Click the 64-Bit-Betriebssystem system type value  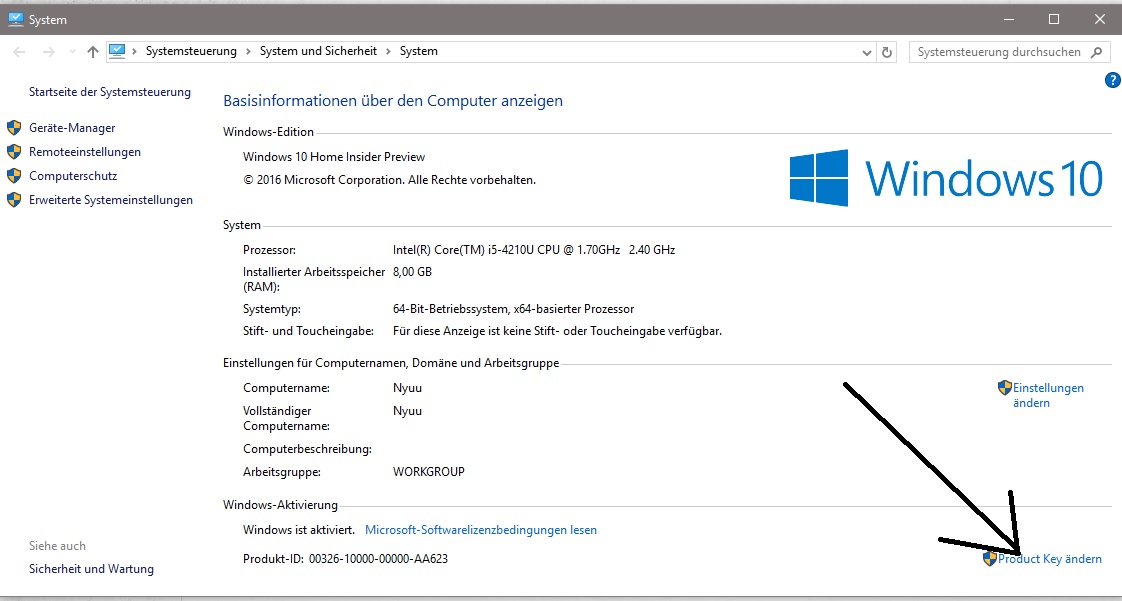coord(514,310)
